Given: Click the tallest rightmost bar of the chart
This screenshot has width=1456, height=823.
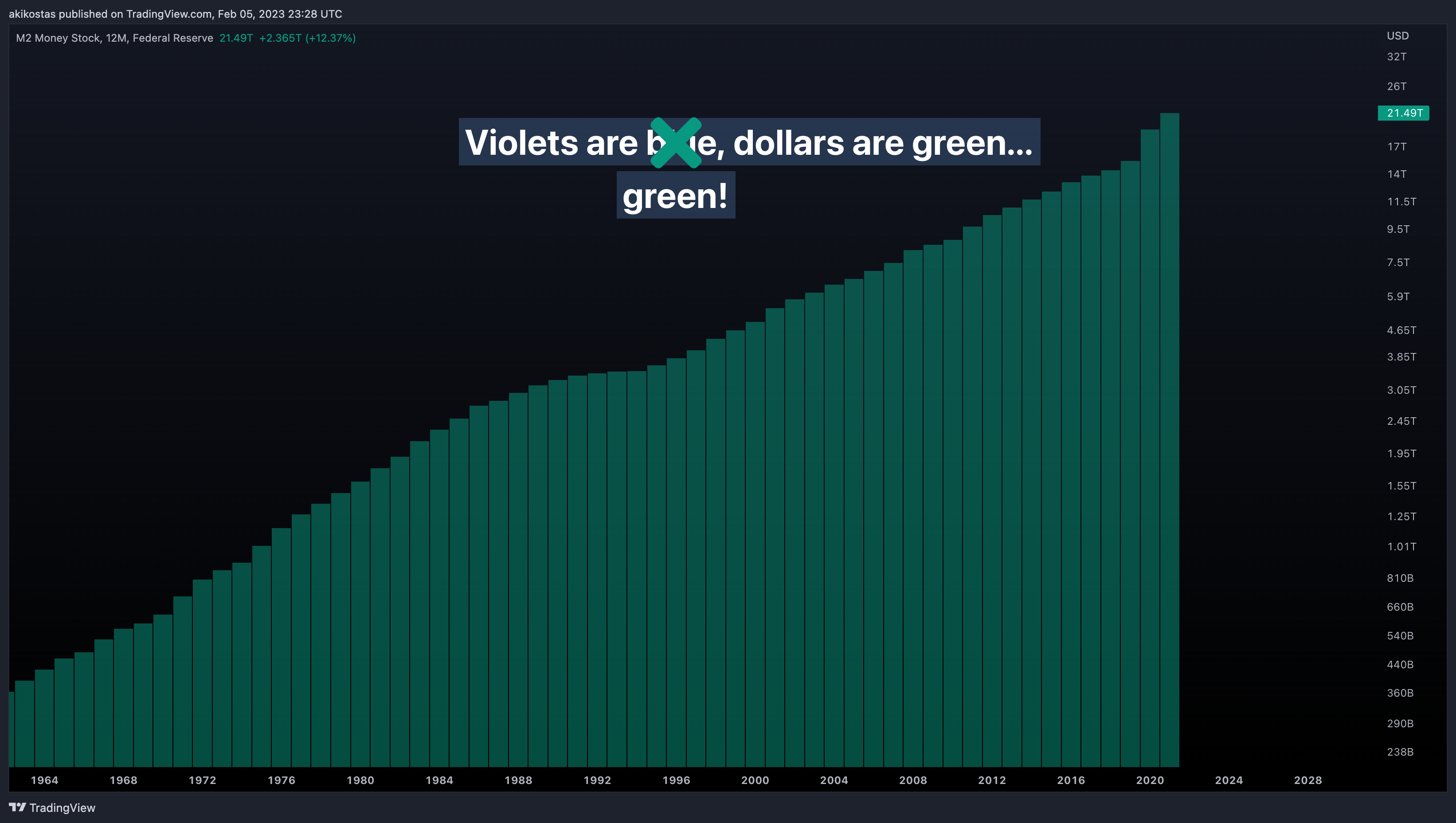Looking at the screenshot, I should (x=1170, y=440).
